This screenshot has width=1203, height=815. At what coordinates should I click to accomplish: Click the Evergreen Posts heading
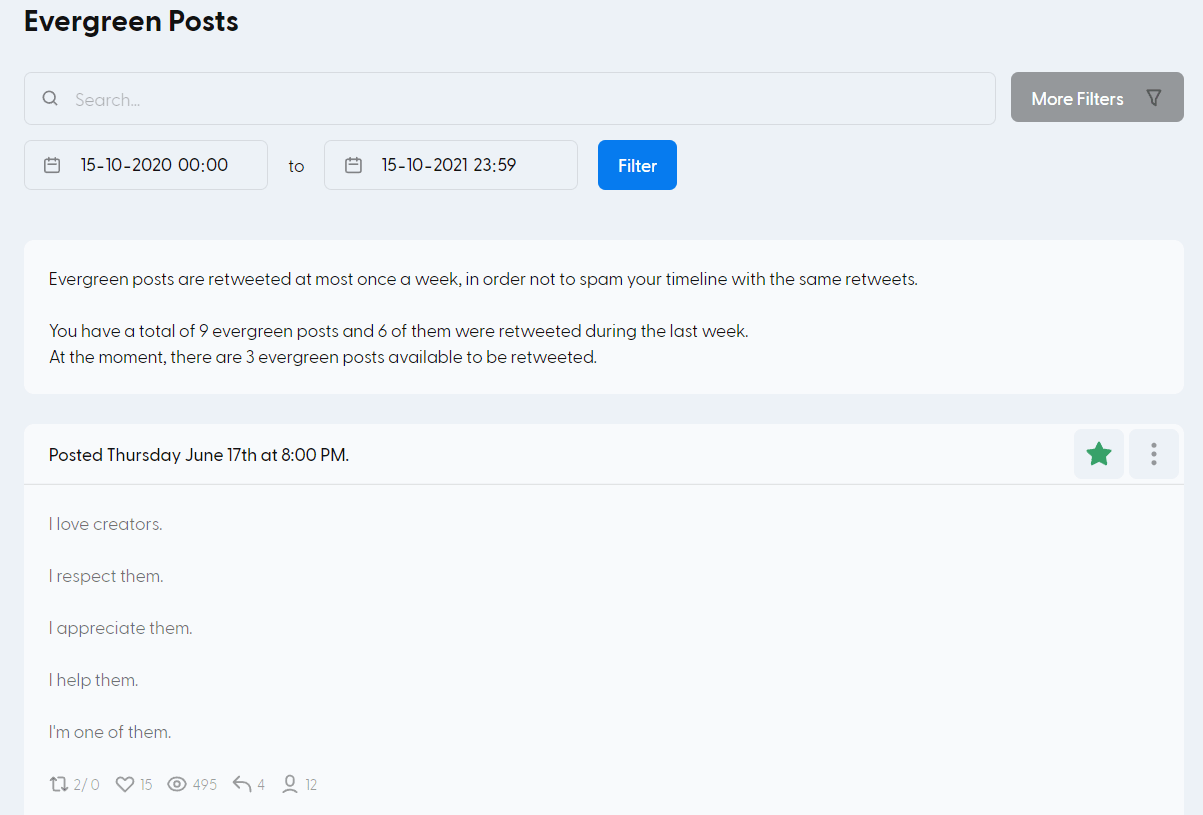click(x=131, y=21)
